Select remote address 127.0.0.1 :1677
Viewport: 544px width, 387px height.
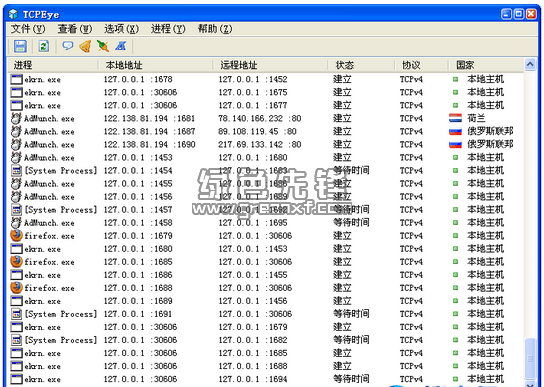pyautogui.click(x=253, y=106)
